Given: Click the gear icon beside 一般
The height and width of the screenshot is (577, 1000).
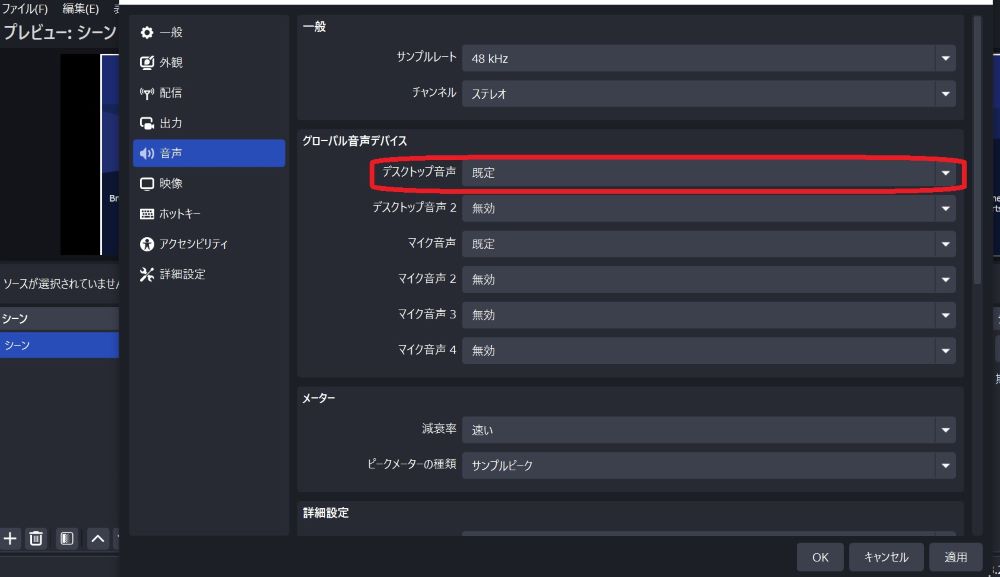Looking at the screenshot, I should pyautogui.click(x=147, y=32).
